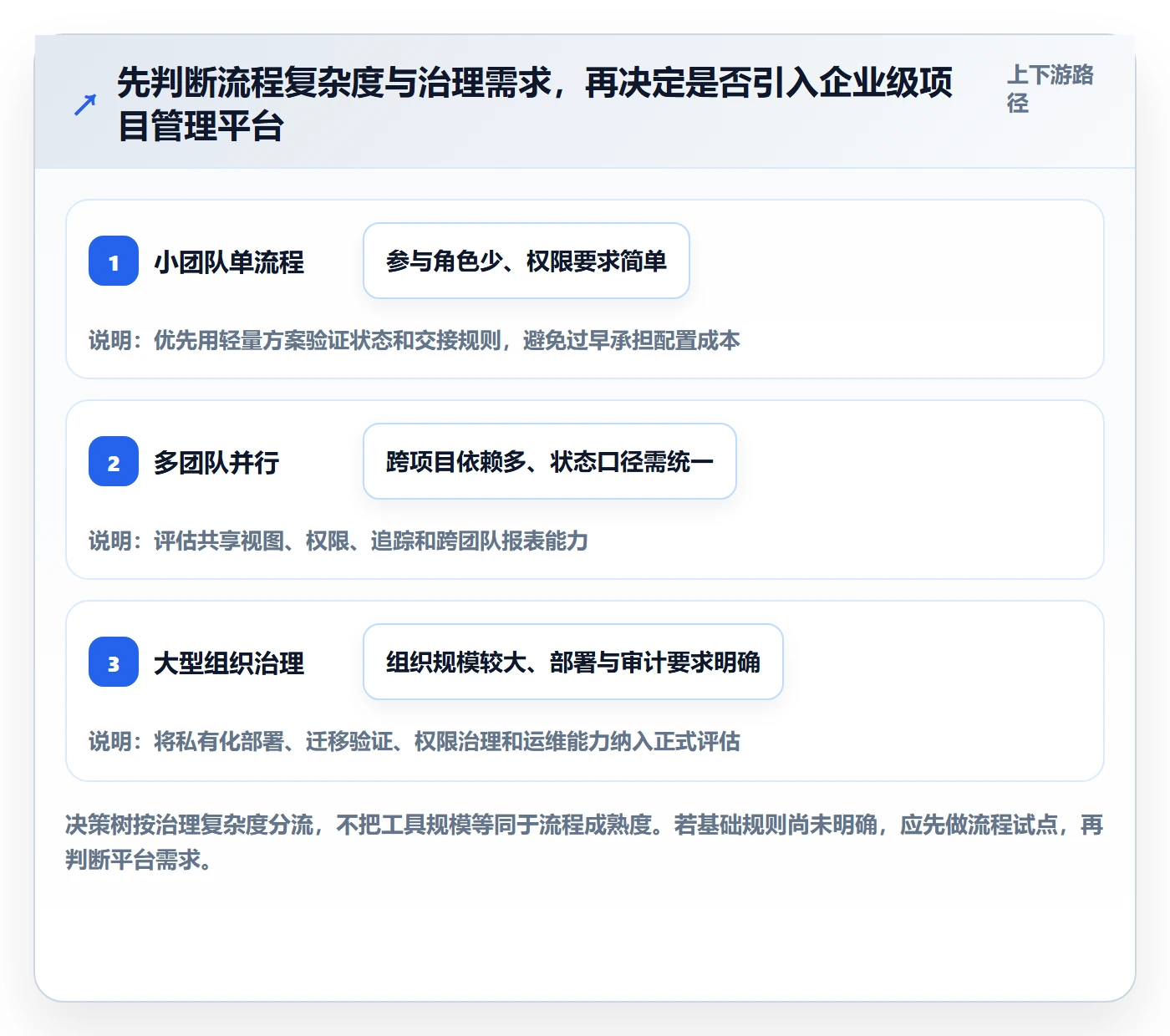Click the number 1 step badge
The image size is (1170, 1036).
pos(114,261)
